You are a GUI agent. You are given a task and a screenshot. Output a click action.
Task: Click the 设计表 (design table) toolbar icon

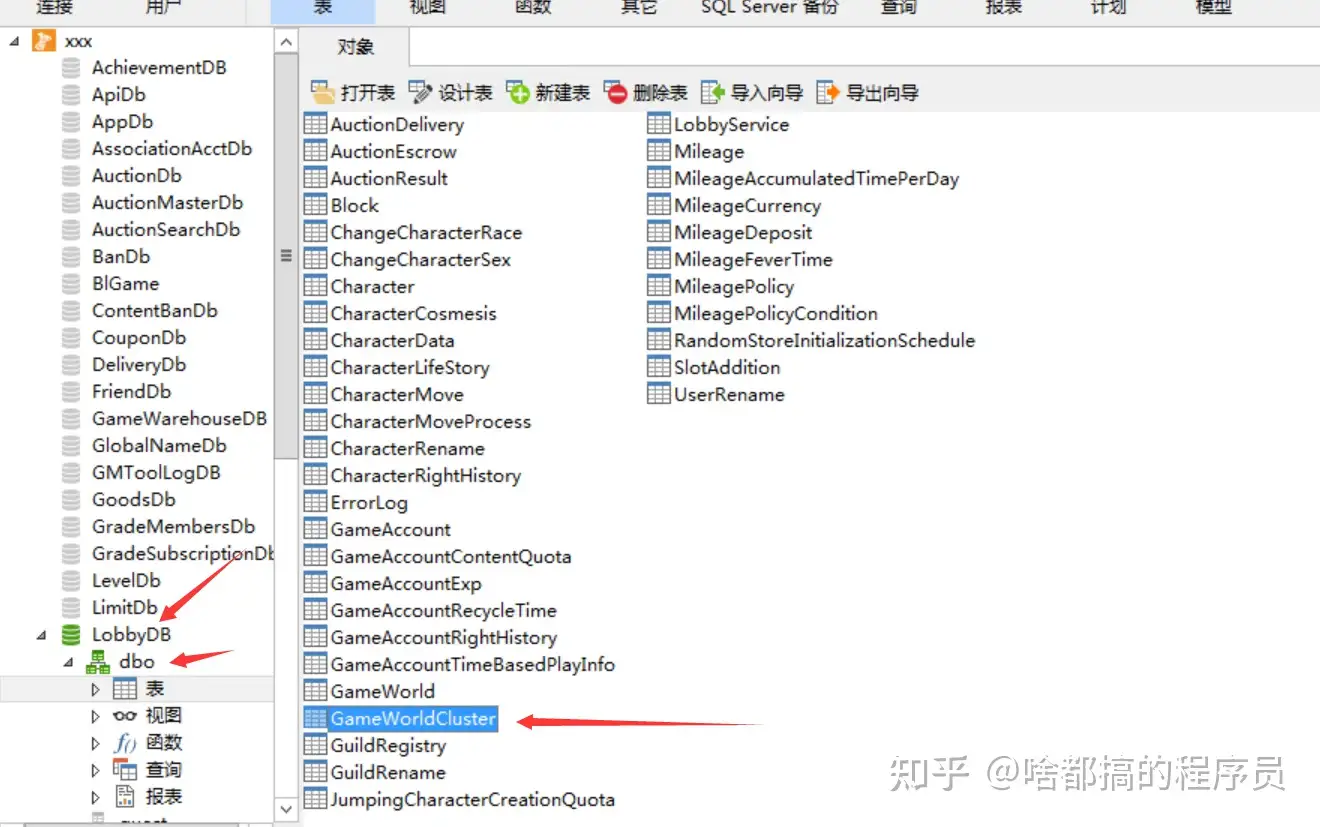coord(420,93)
